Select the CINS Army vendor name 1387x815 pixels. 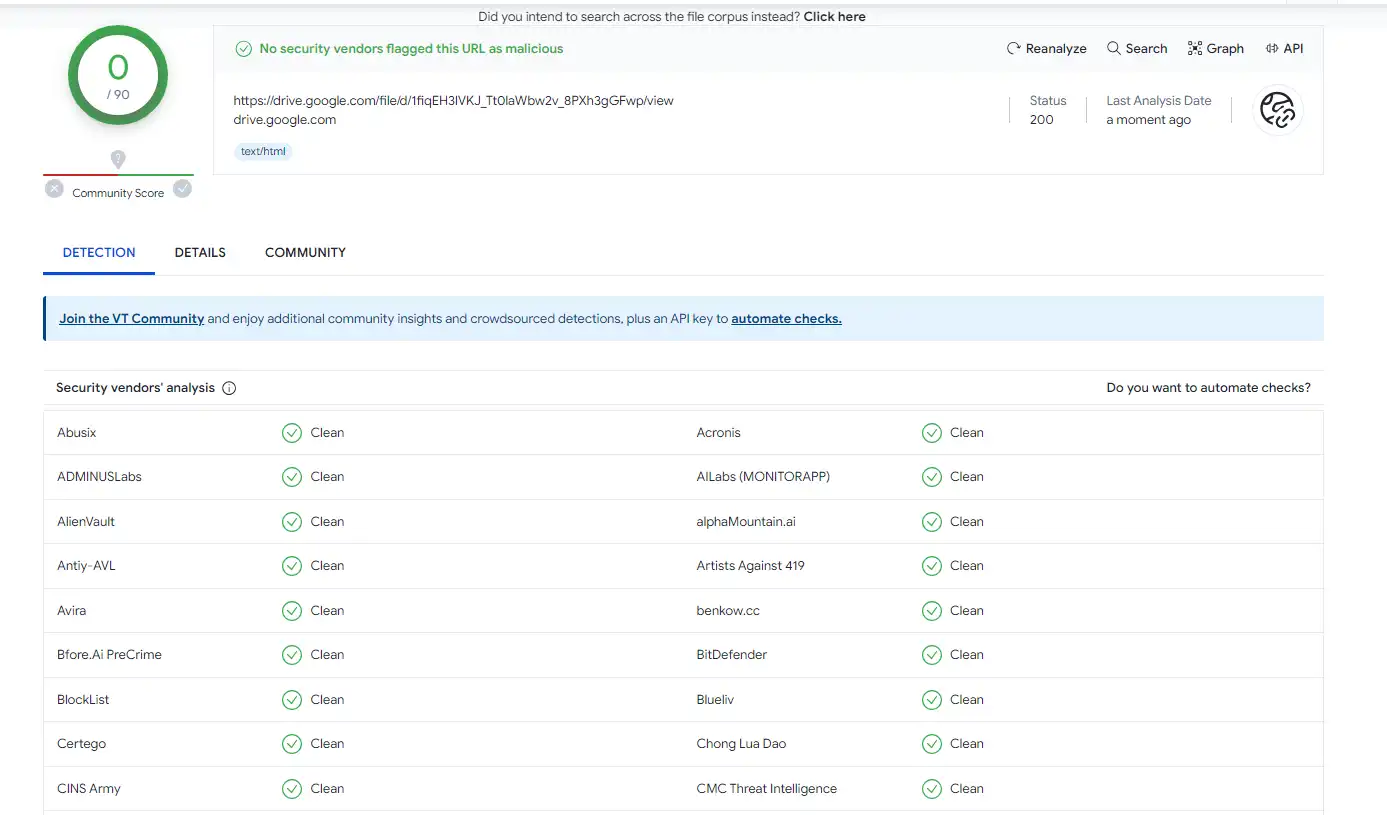click(89, 789)
